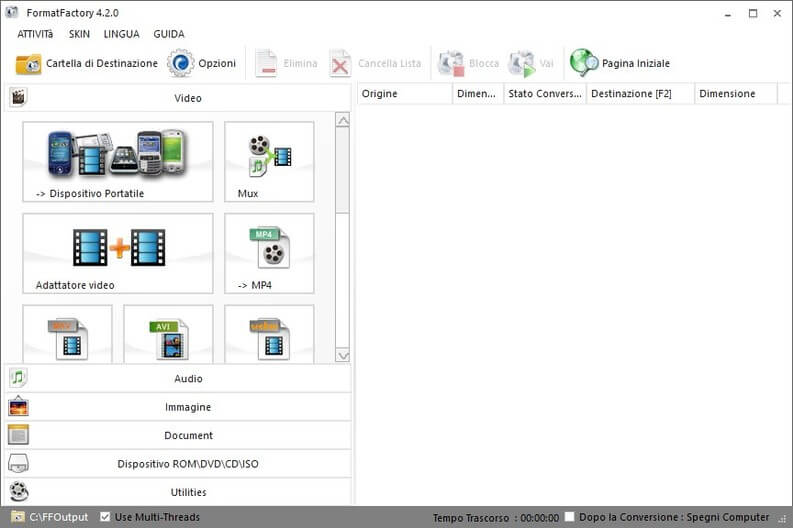
Task: Choose the -> MP4 conversion tile
Action: tap(269, 253)
